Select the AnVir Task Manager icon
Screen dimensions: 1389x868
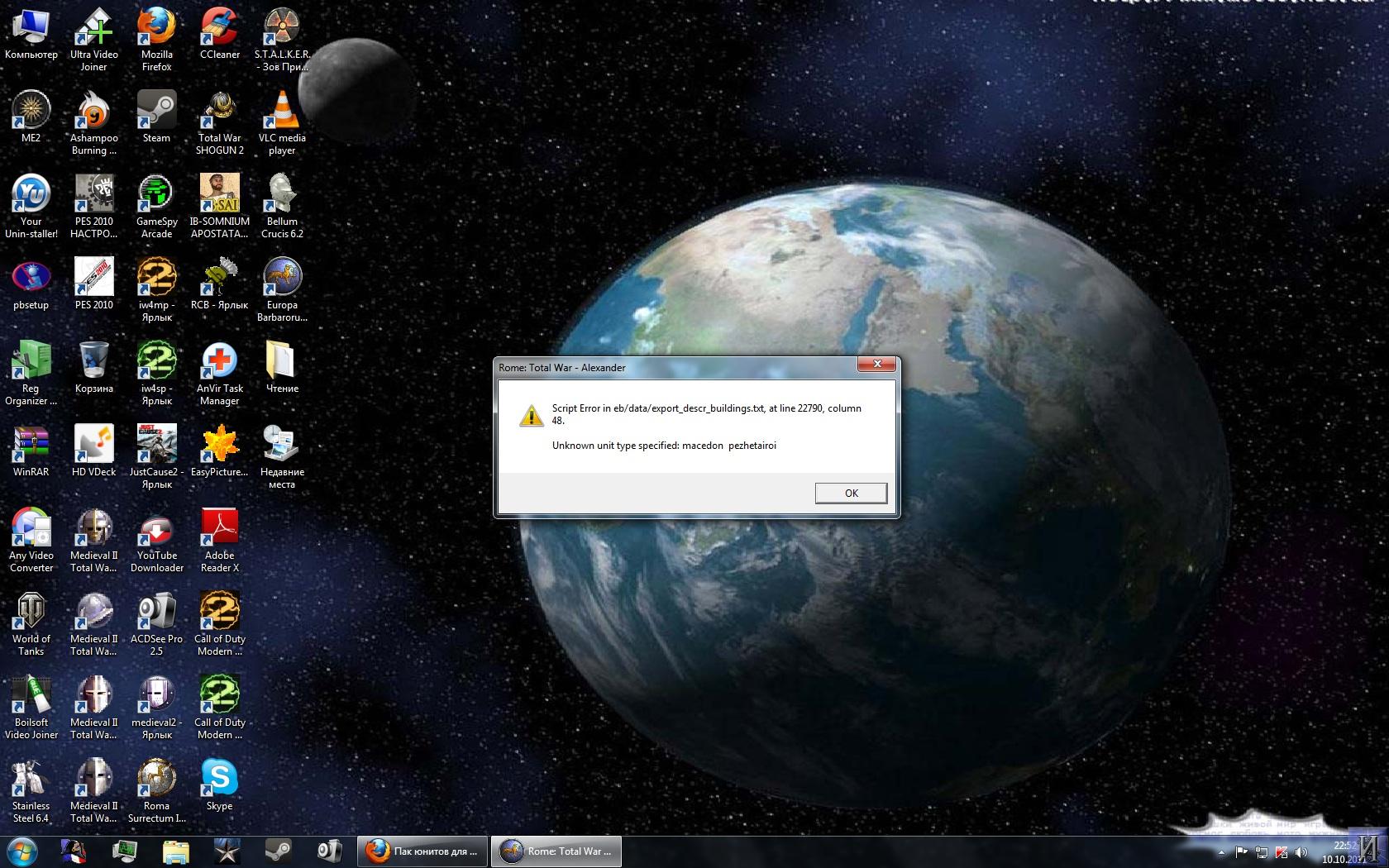click(219, 373)
